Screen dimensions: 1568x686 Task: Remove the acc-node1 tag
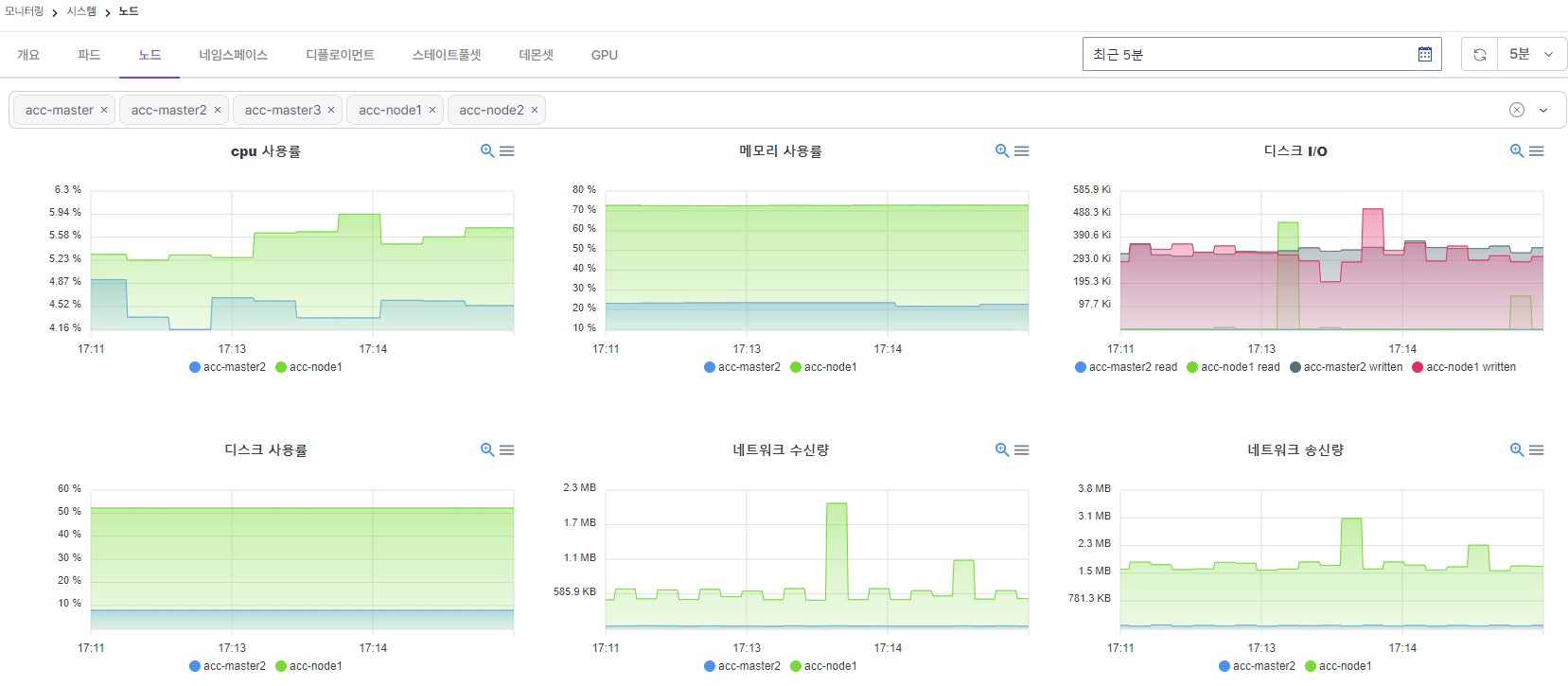432,110
